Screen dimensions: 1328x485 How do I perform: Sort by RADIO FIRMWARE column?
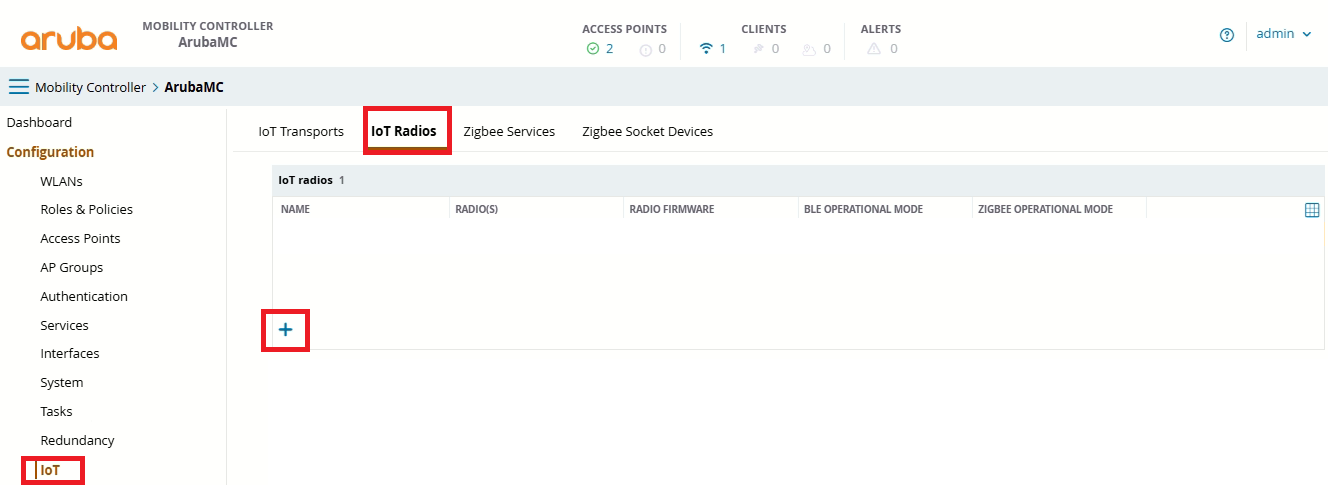tap(672, 210)
